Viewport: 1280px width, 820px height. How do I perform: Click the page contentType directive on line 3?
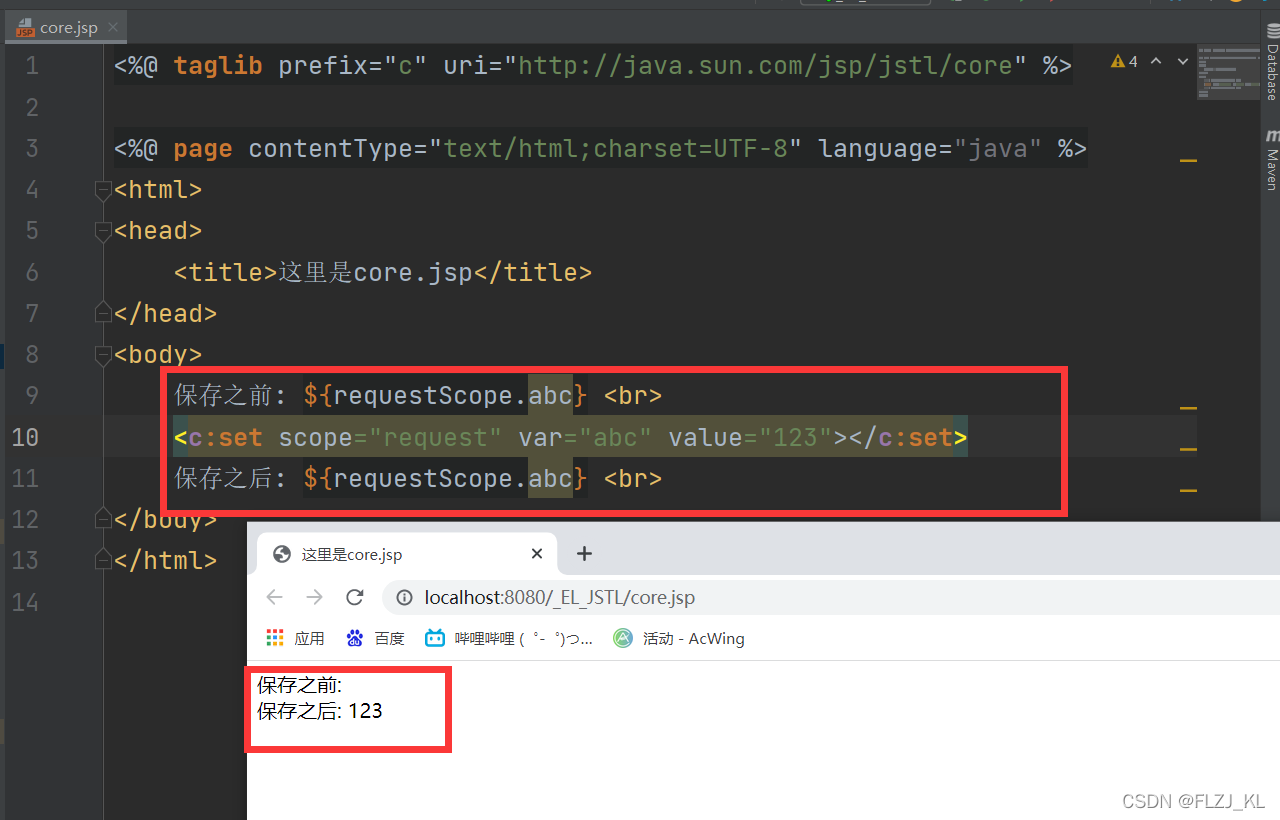tap(600, 149)
